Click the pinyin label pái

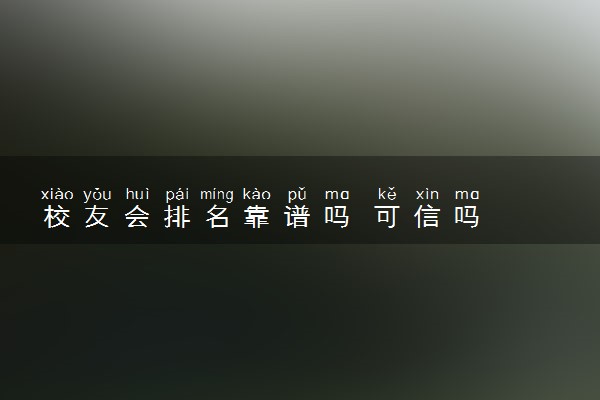point(177,195)
